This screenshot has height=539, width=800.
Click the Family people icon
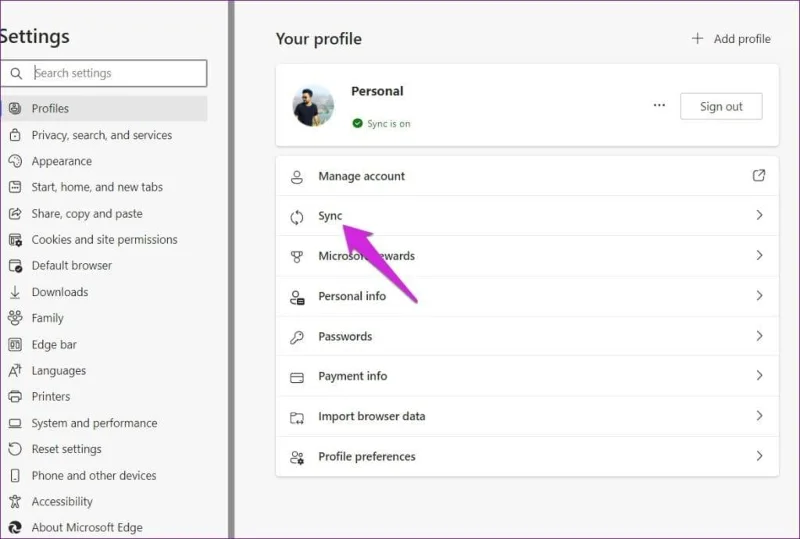click(x=15, y=318)
